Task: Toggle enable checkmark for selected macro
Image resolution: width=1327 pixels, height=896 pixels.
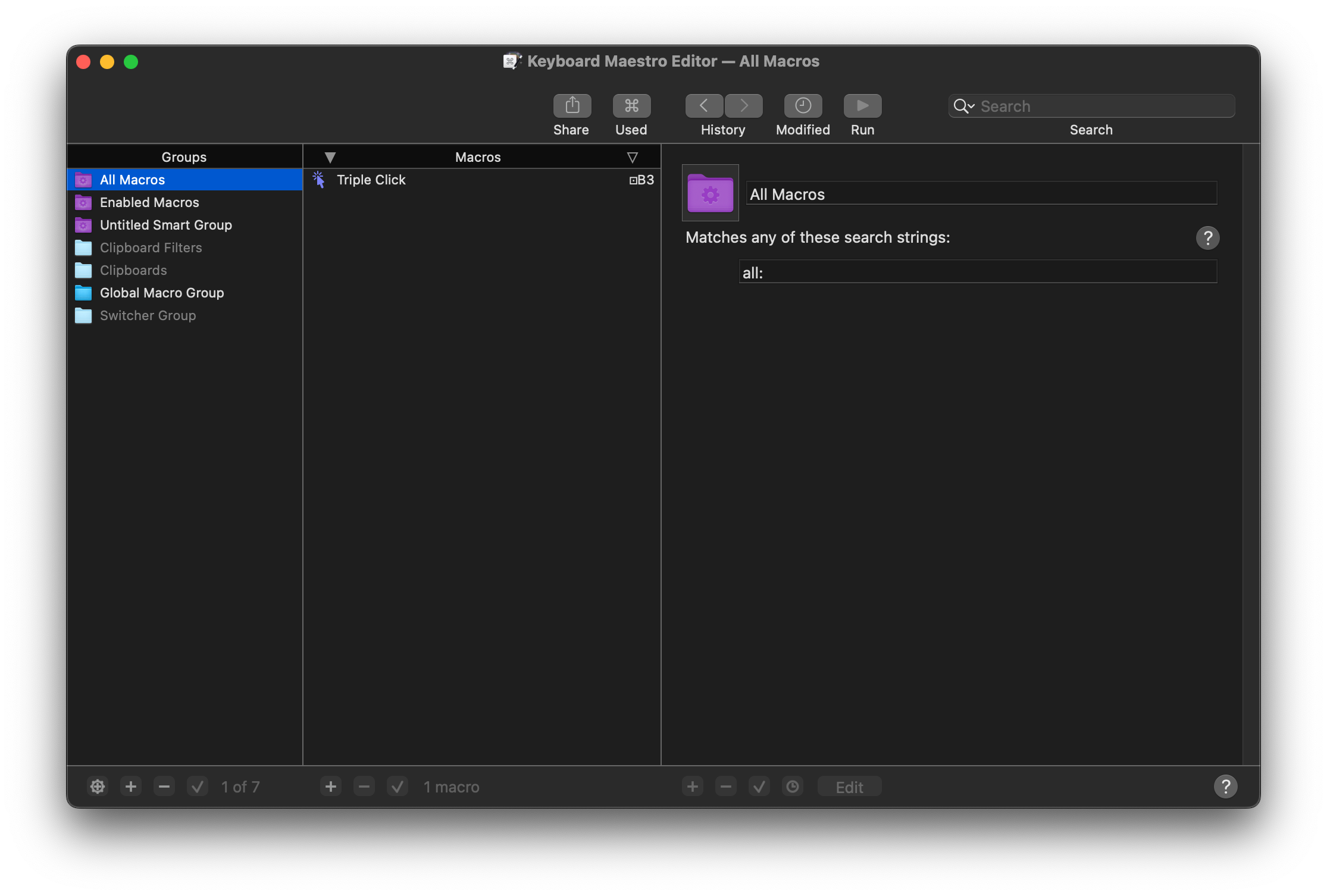Action: pyautogui.click(x=398, y=787)
